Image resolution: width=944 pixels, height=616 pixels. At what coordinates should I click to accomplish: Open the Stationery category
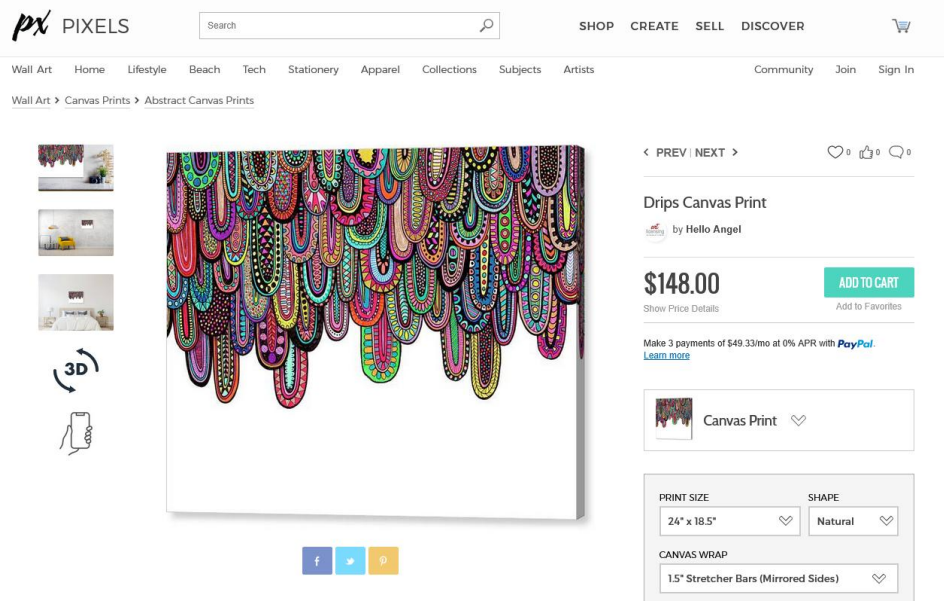point(313,69)
